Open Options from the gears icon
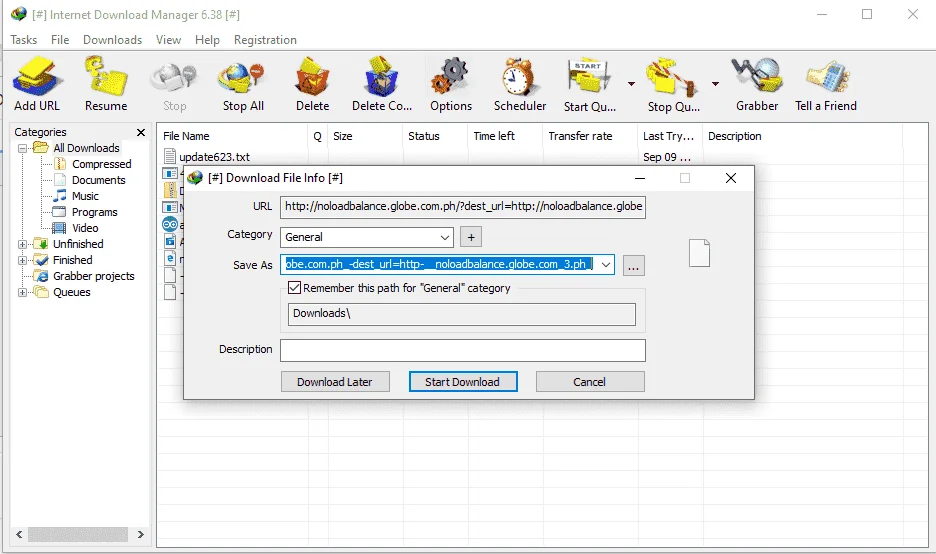Image resolution: width=936 pixels, height=554 pixels. (450, 77)
